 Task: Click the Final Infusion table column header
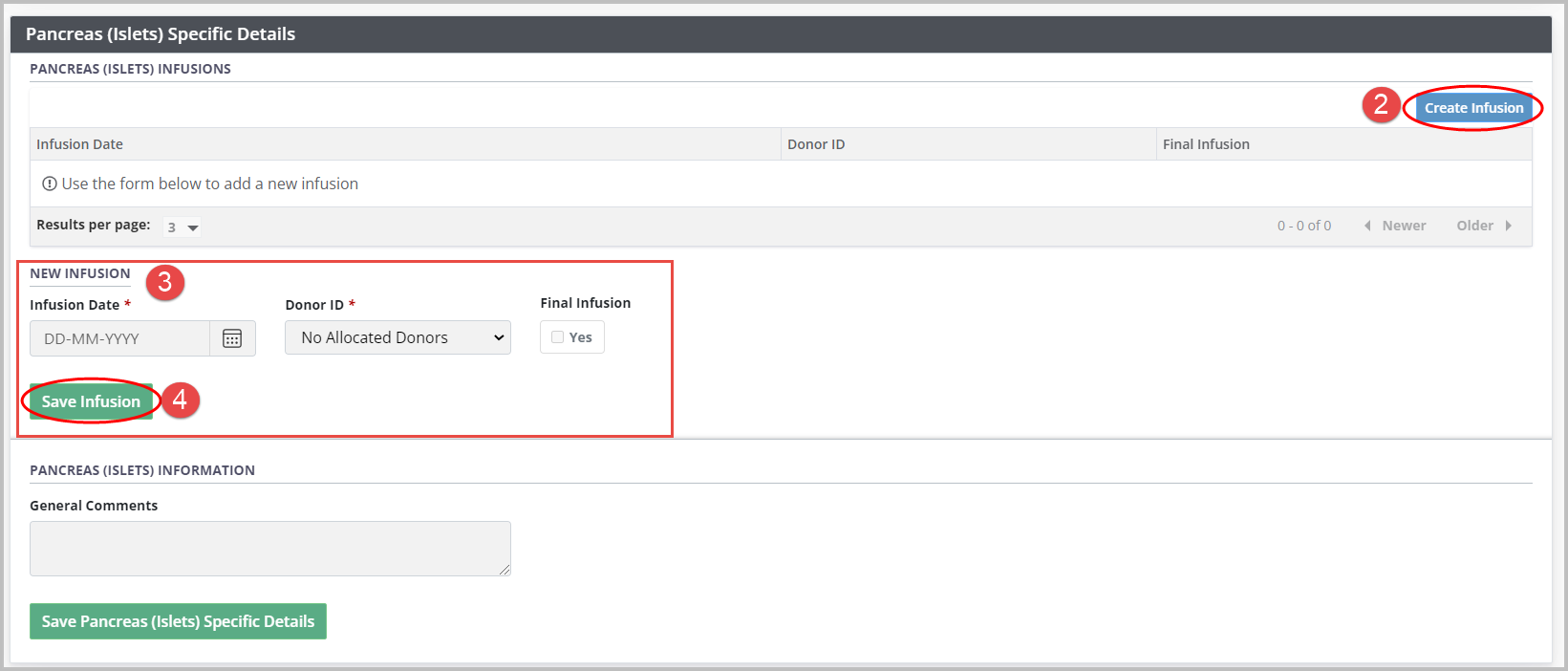tap(1206, 144)
